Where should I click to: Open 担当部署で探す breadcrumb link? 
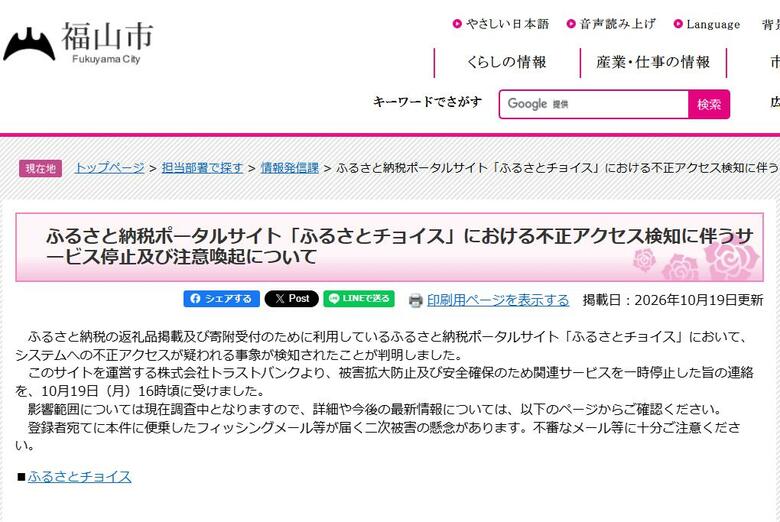point(202,168)
